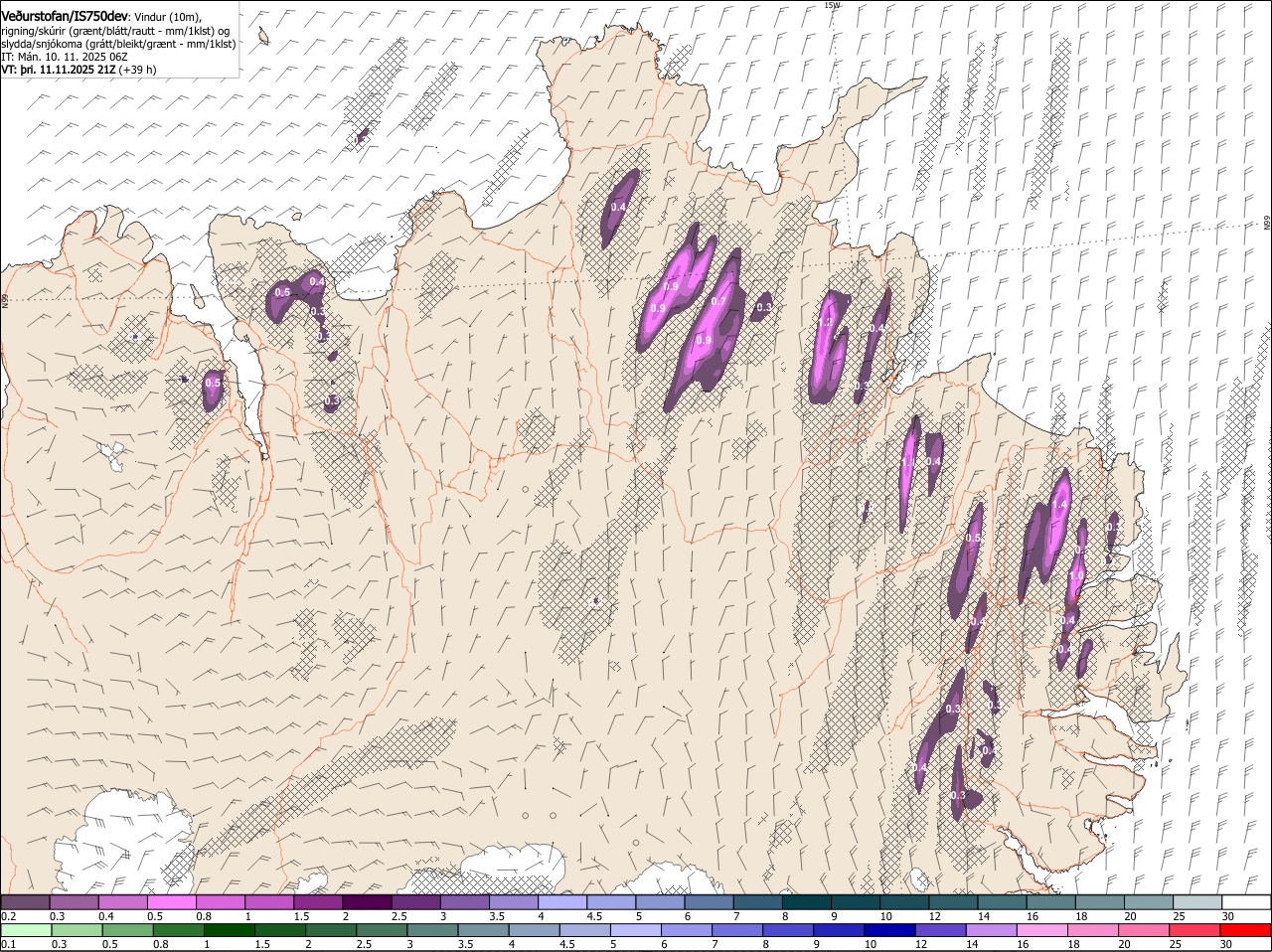Viewport: 1272px width, 952px height.
Task: Pick the light gray snow swatch between 25 and 30
Action: click(x=1195, y=901)
